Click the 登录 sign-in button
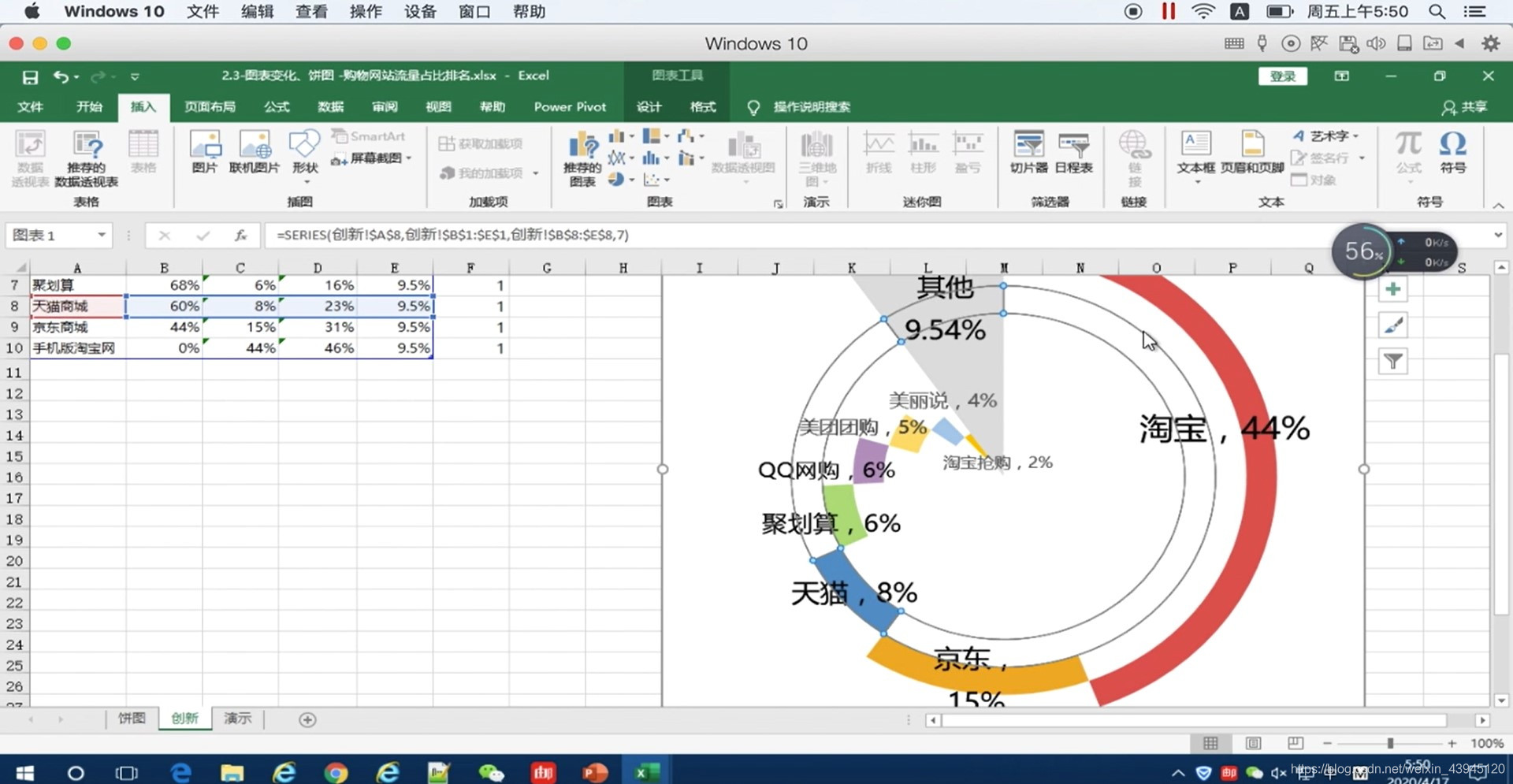The height and width of the screenshot is (784, 1513). (x=1282, y=76)
